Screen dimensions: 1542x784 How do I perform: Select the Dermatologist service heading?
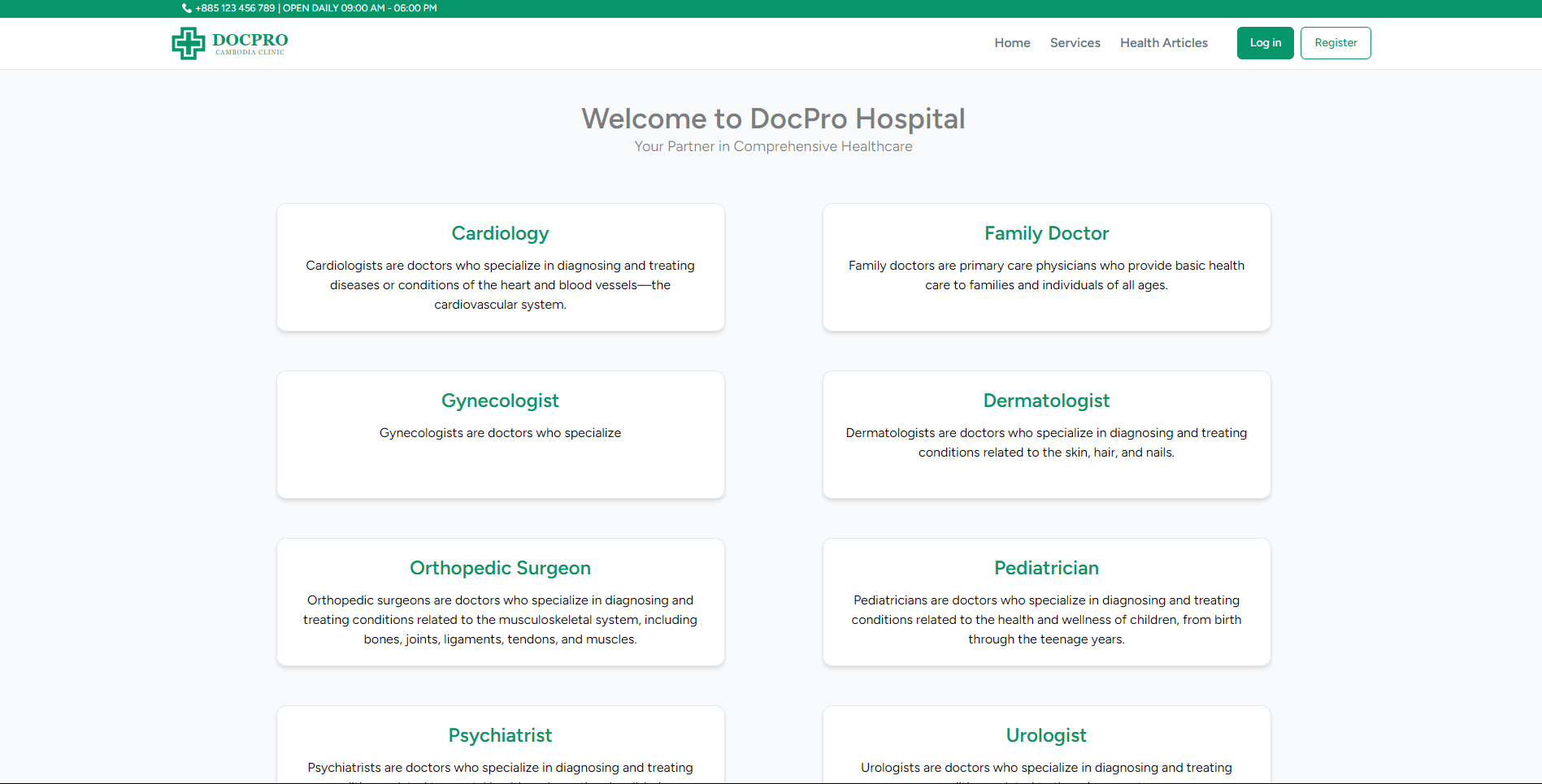pos(1046,401)
